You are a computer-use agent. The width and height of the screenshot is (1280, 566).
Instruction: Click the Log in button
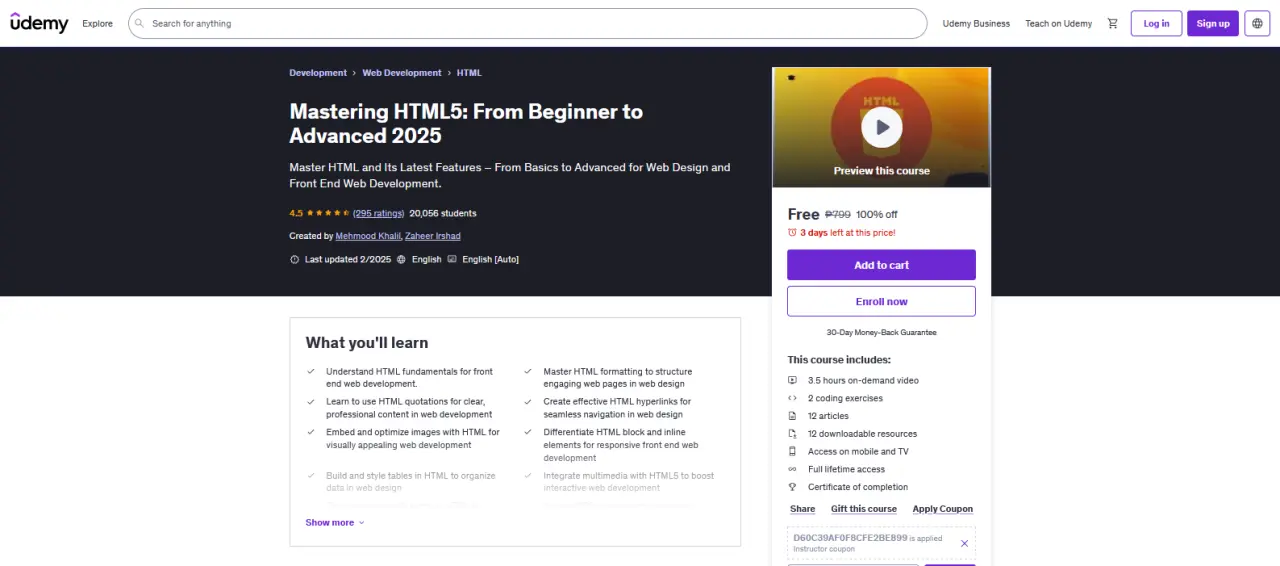[1156, 23]
